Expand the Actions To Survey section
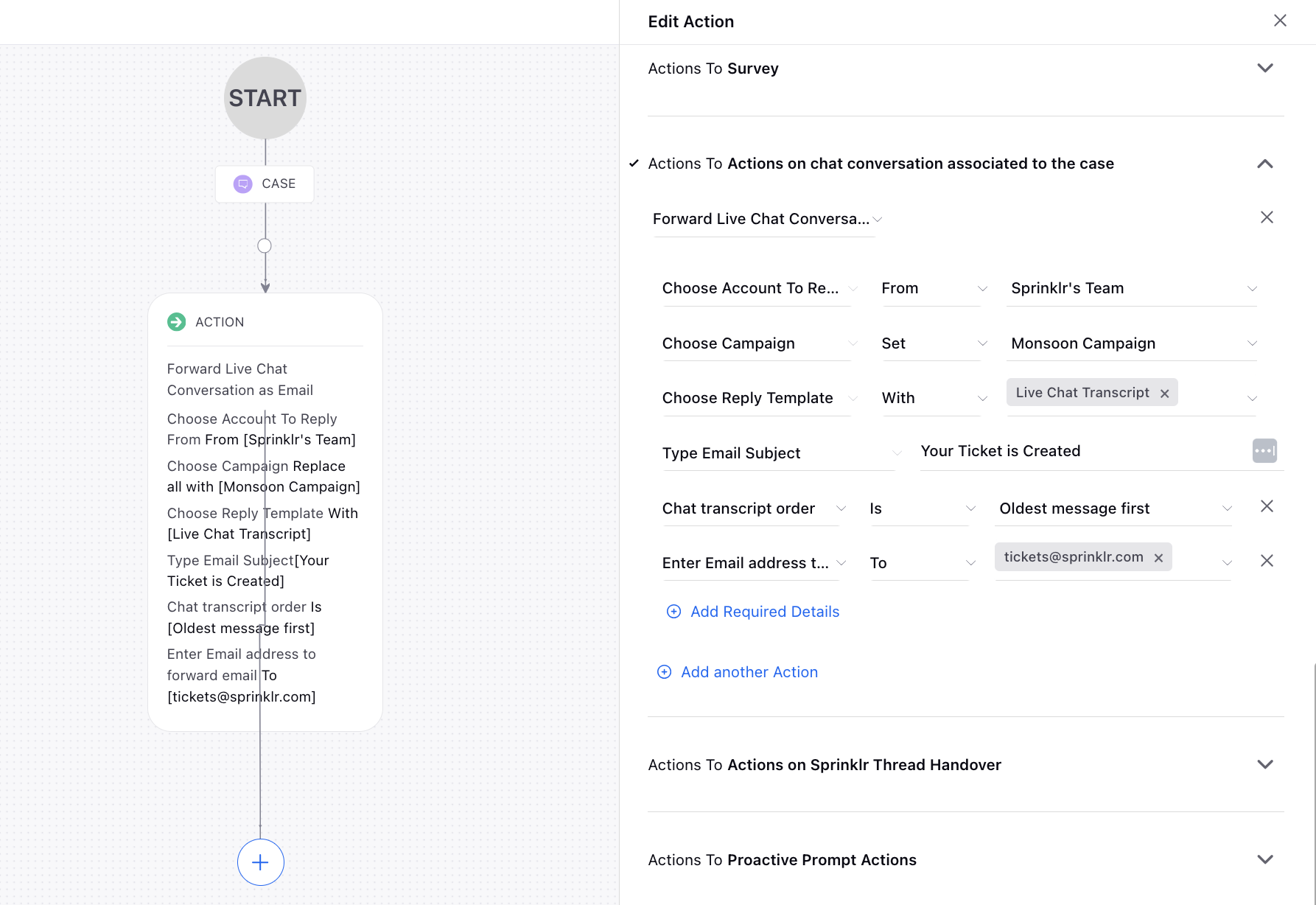The width and height of the screenshot is (1316, 905). (x=1265, y=68)
